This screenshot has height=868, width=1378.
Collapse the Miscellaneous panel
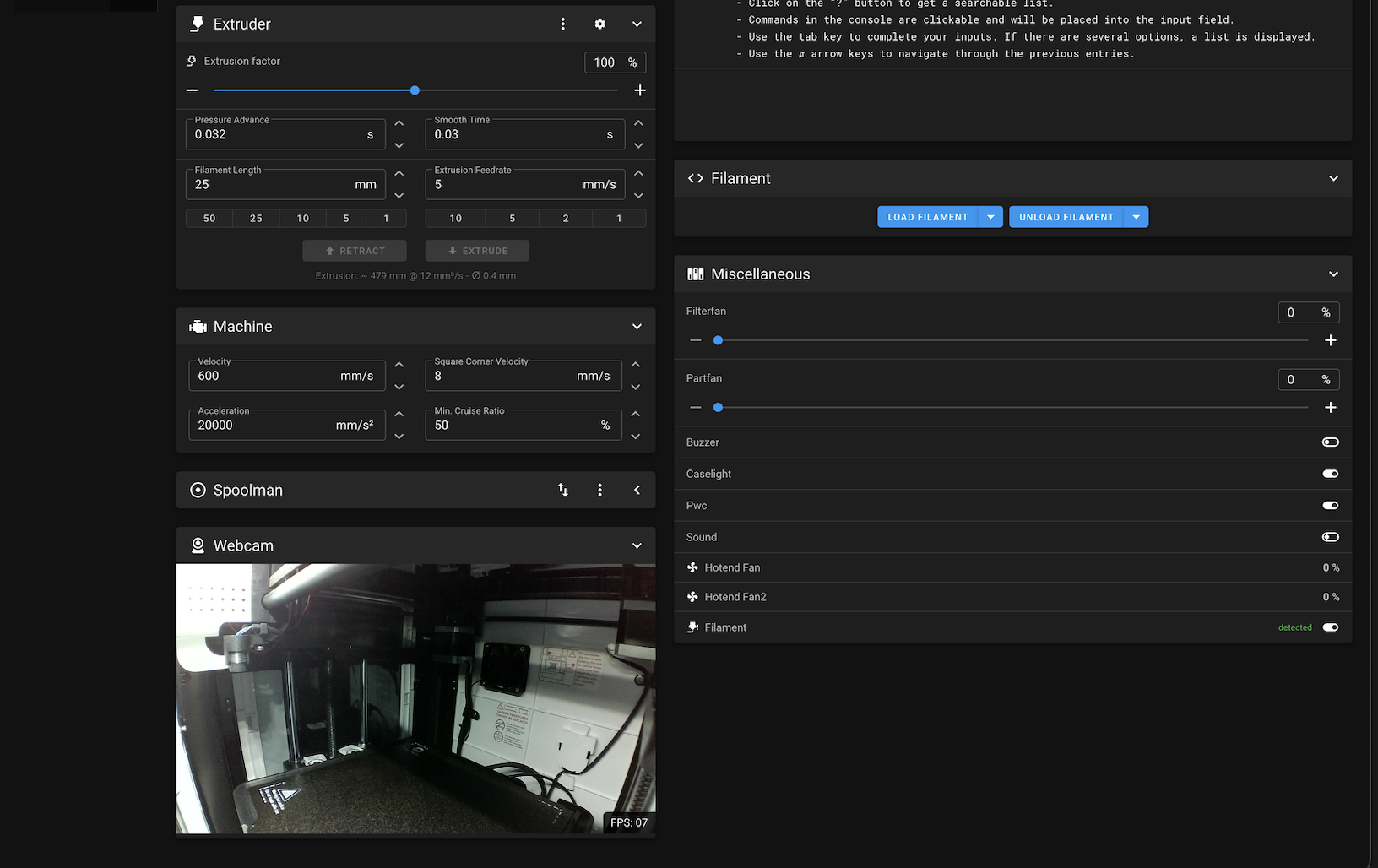click(x=1333, y=274)
